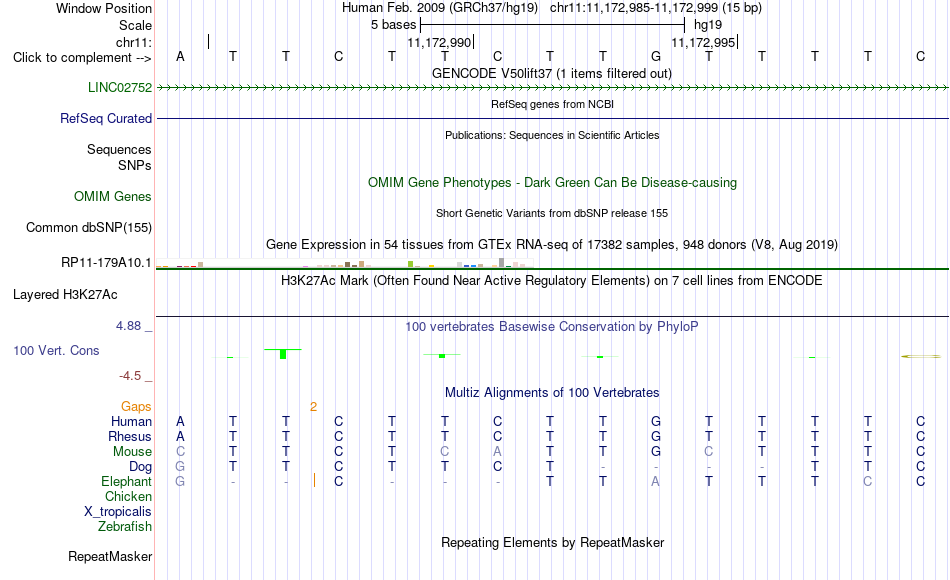Image resolution: width=950 pixels, height=580 pixels.
Task: Click the 11,172,990 ruler coordinate
Action: click(x=439, y=42)
